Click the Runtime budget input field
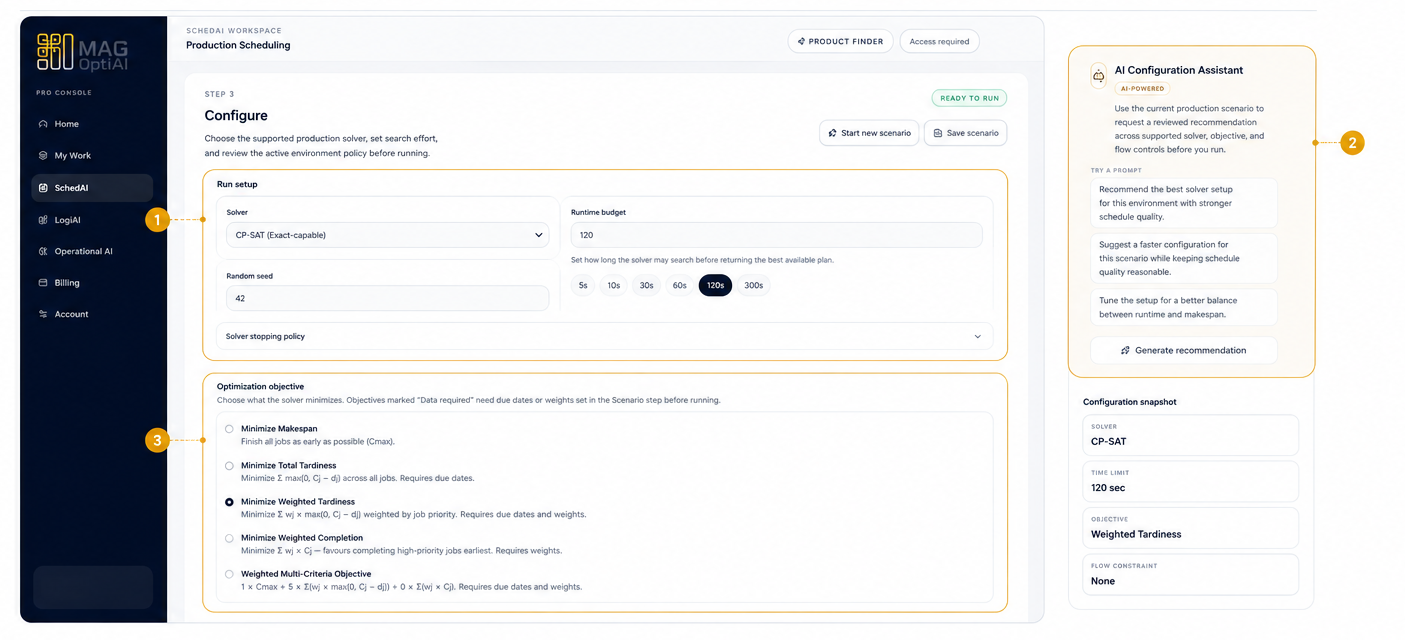 click(777, 235)
